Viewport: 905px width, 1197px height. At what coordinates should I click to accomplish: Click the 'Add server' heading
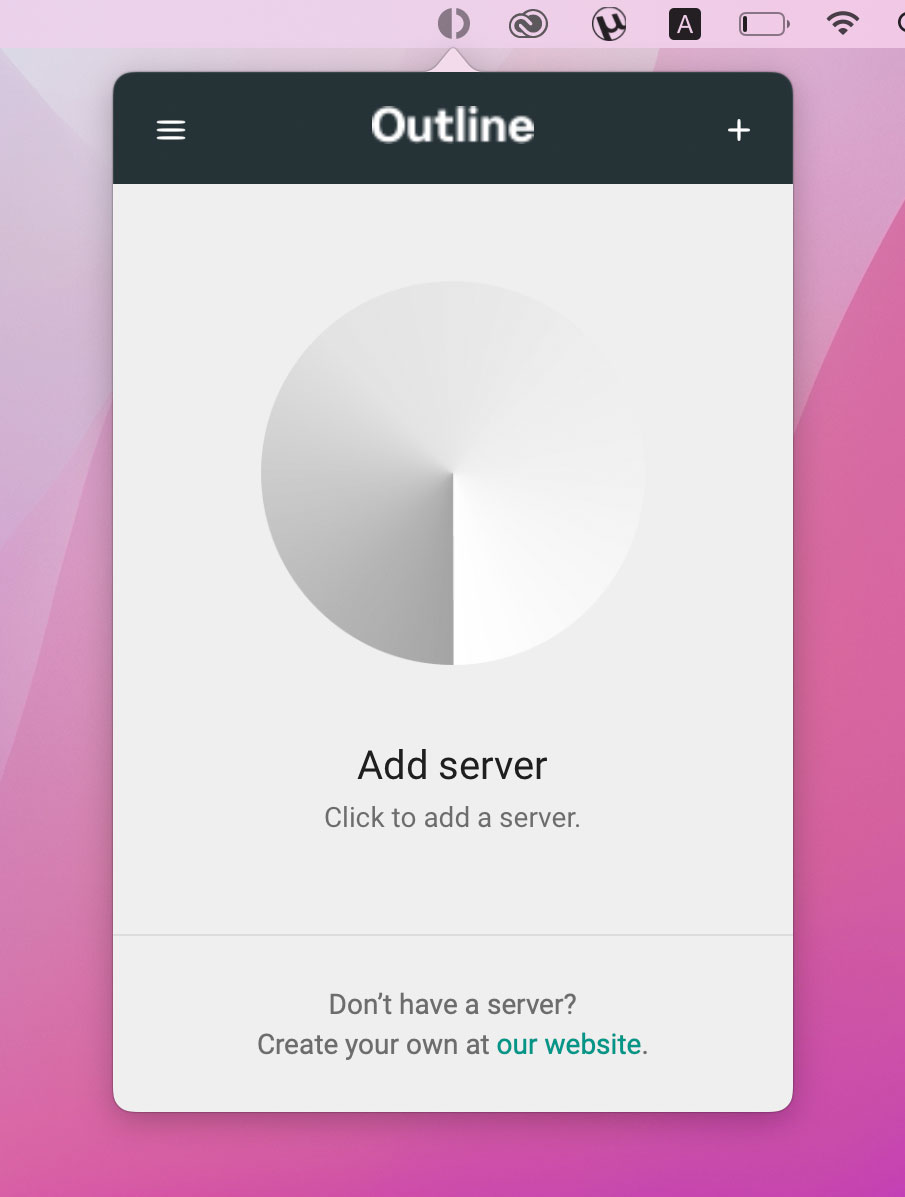[453, 765]
